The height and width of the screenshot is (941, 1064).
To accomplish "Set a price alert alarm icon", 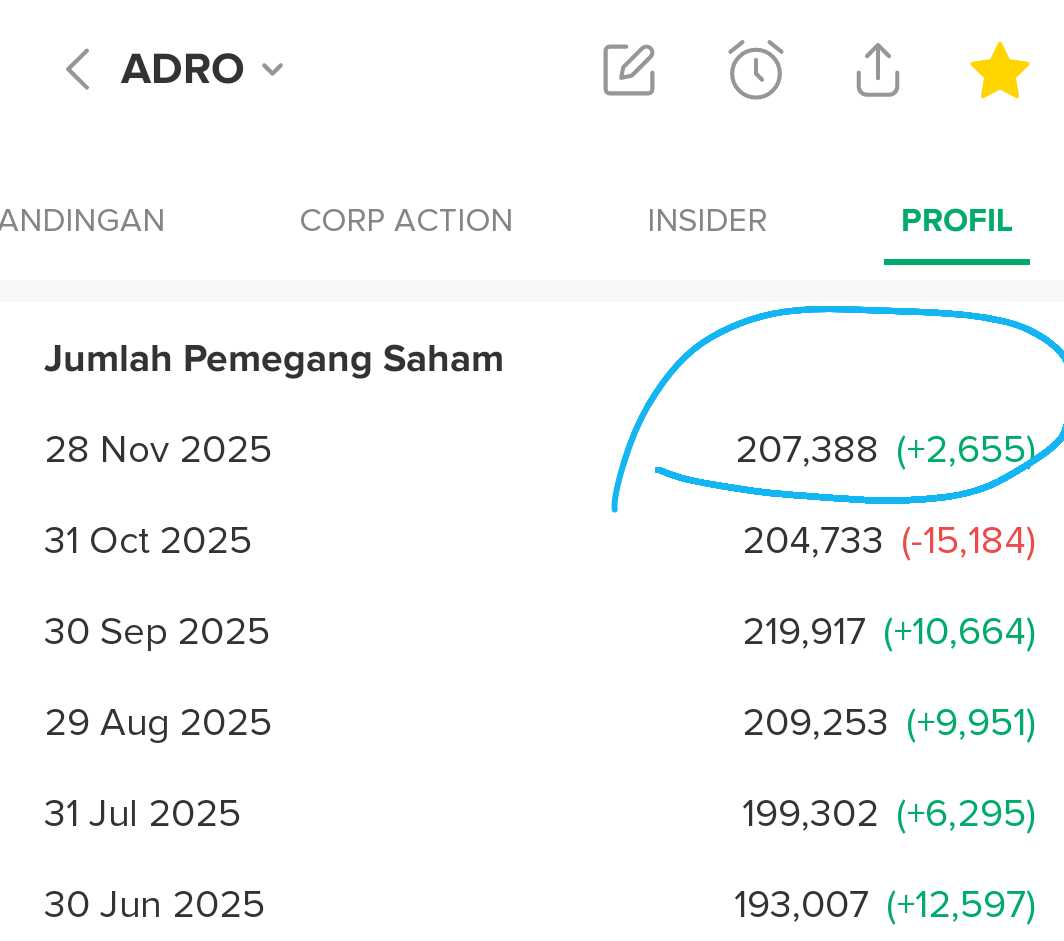I will point(755,70).
